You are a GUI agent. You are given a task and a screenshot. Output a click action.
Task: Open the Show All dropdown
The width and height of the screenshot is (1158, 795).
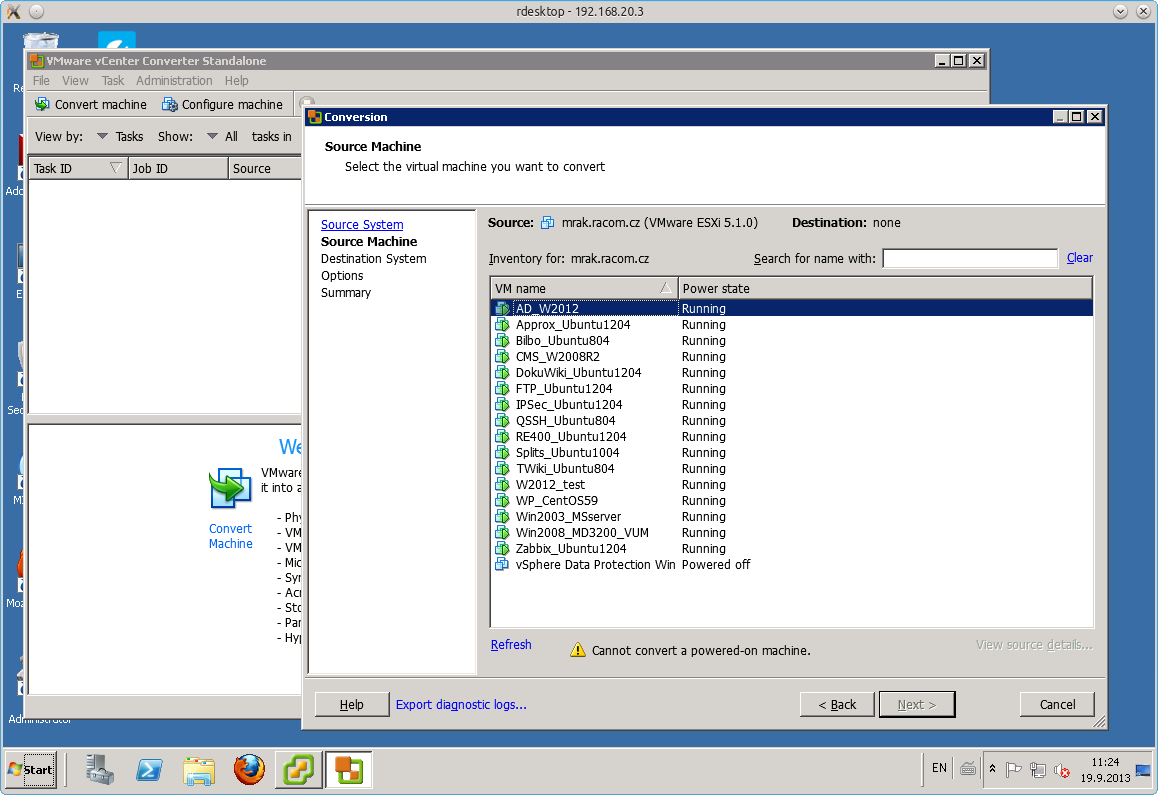coord(224,136)
